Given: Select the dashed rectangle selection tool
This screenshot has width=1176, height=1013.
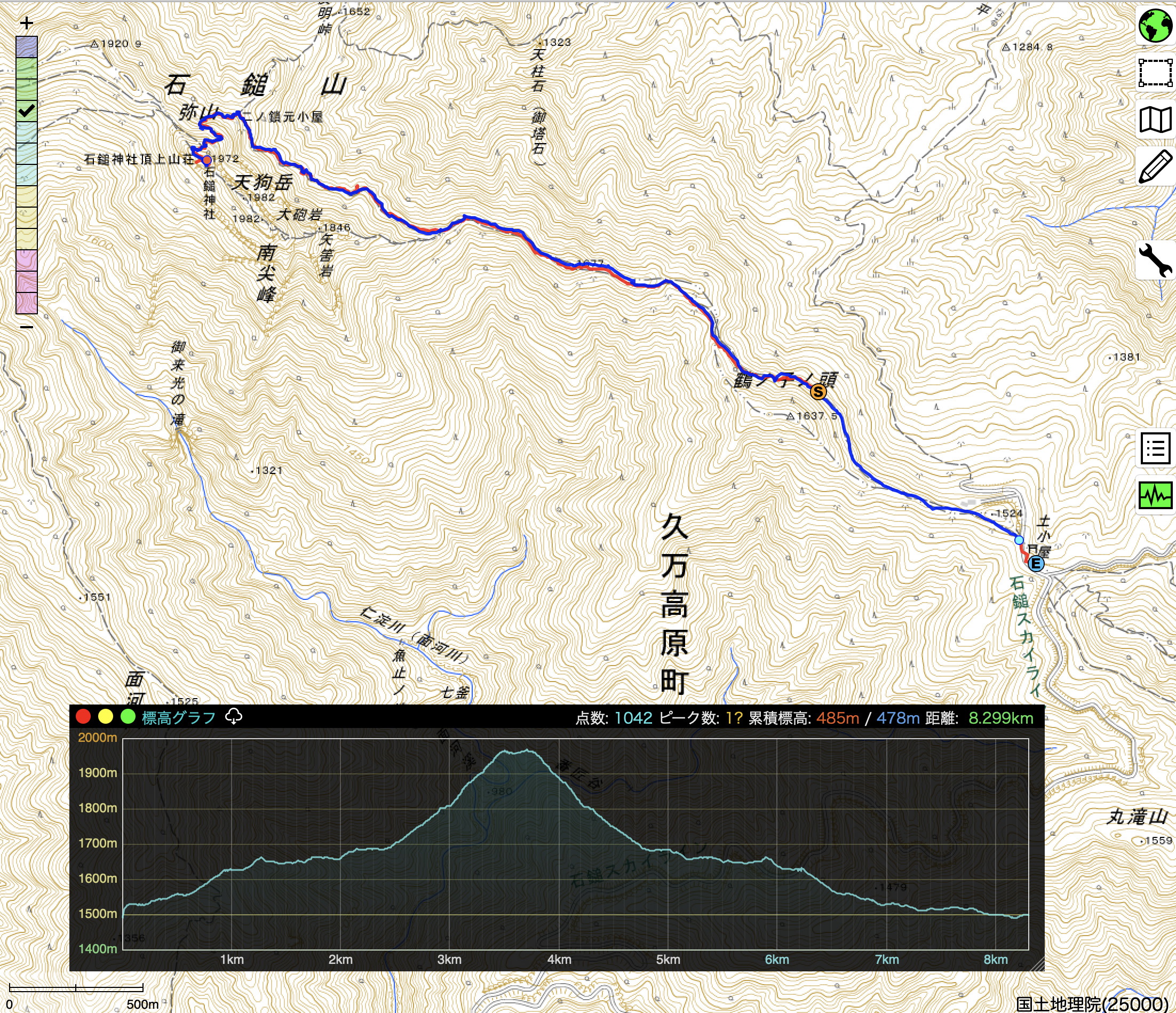Looking at the screenshot, I should pos(1155,73).
